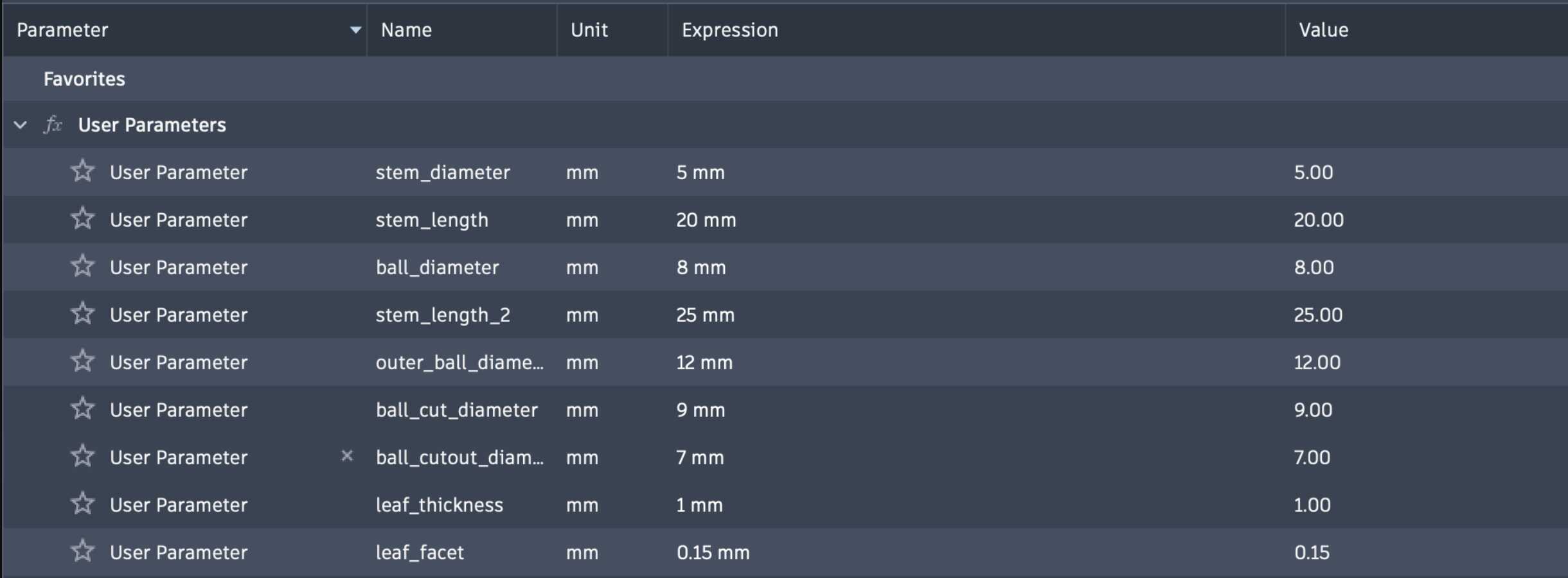Image resolution: width=1568 pixels, height=578 pixels.
Task: Edit the 0.15 mm leaf_facet expression
Action: (x=713, y=552)
